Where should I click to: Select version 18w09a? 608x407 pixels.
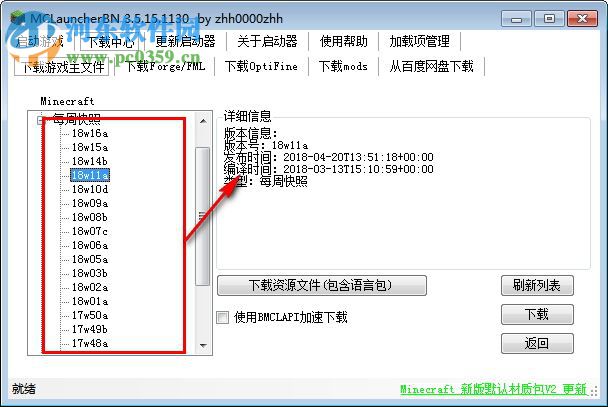pos(90,203)
